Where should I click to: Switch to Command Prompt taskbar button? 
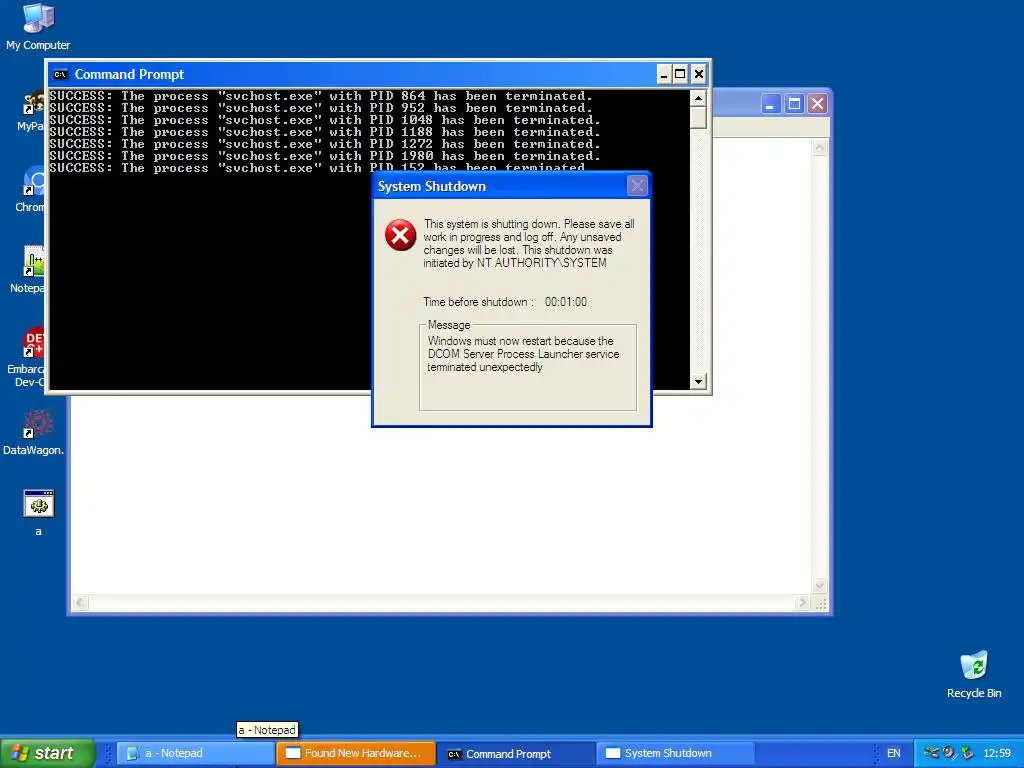515,753
